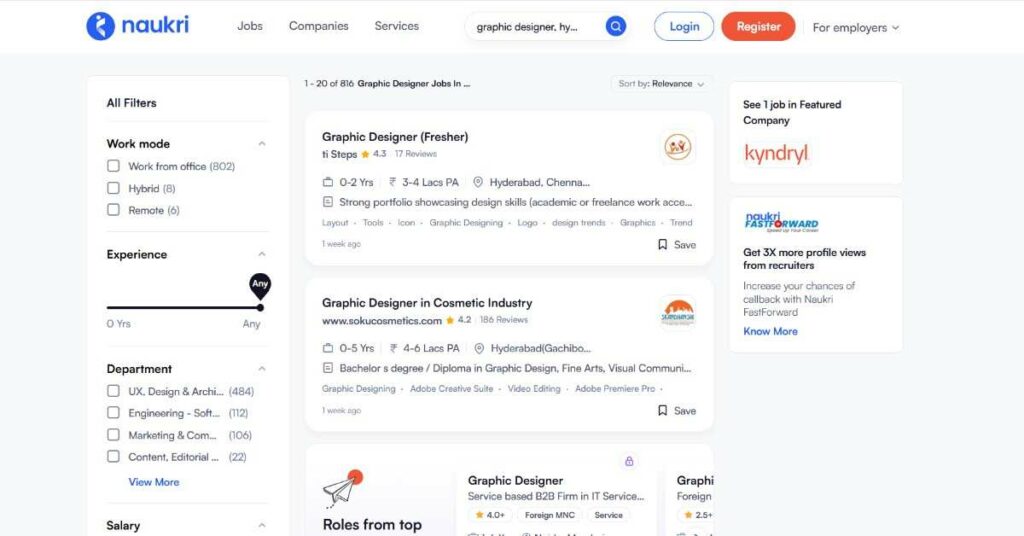Open the Companies menu
Screen dimensions: 1024x536
[319, 26]
